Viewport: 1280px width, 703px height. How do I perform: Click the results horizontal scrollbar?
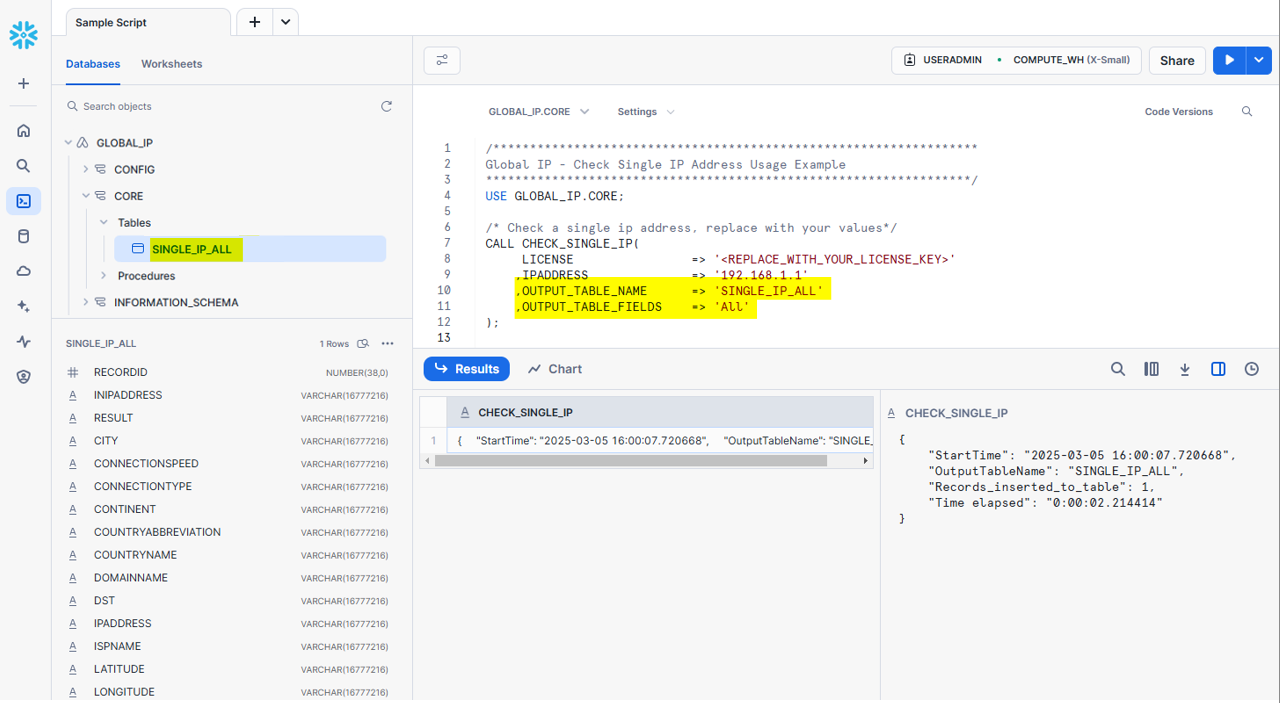[x=630, y=461]
